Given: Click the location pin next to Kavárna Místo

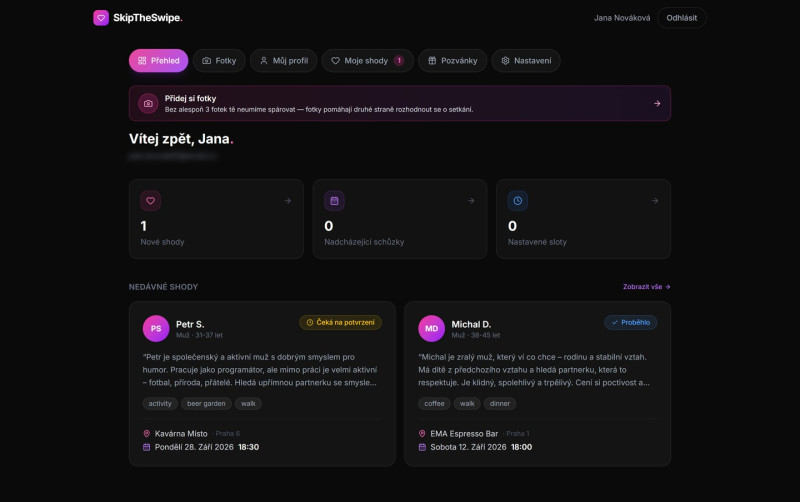Looking at the screenshot, I should click(x=146, y=434).
